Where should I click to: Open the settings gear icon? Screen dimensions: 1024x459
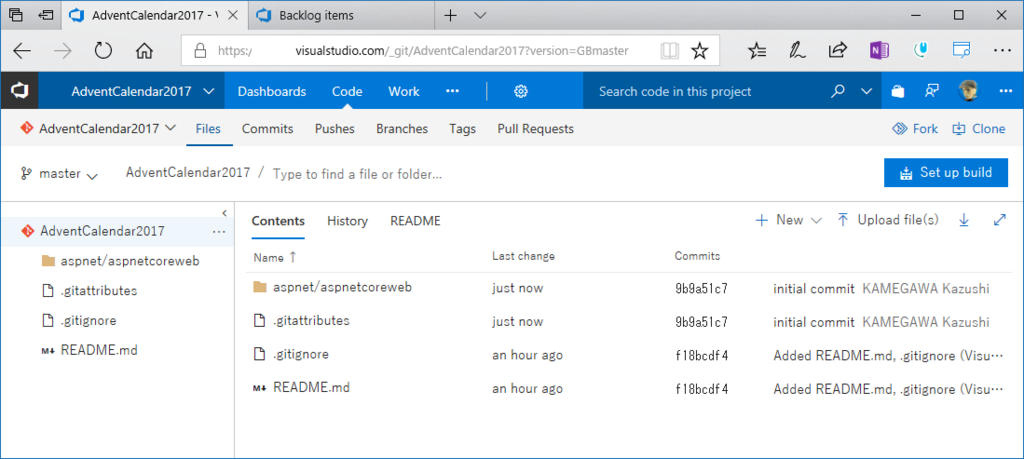(520, 91)
